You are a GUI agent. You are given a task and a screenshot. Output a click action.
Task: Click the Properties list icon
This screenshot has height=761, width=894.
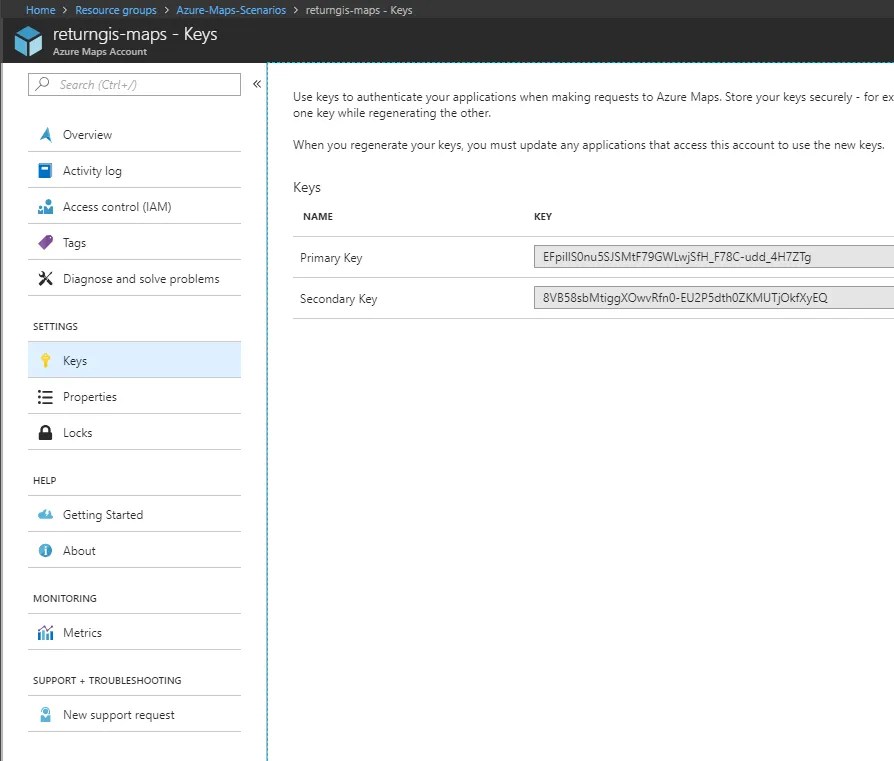tap(45, 397)
